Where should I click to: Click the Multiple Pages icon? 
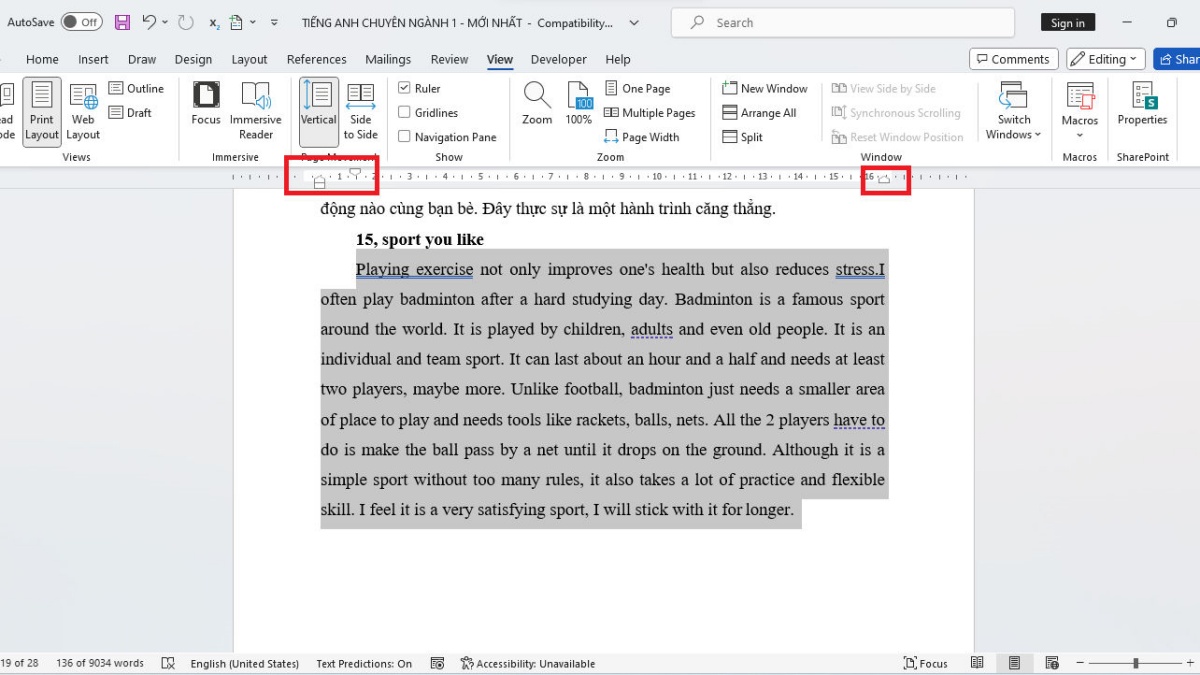(650, 112)
